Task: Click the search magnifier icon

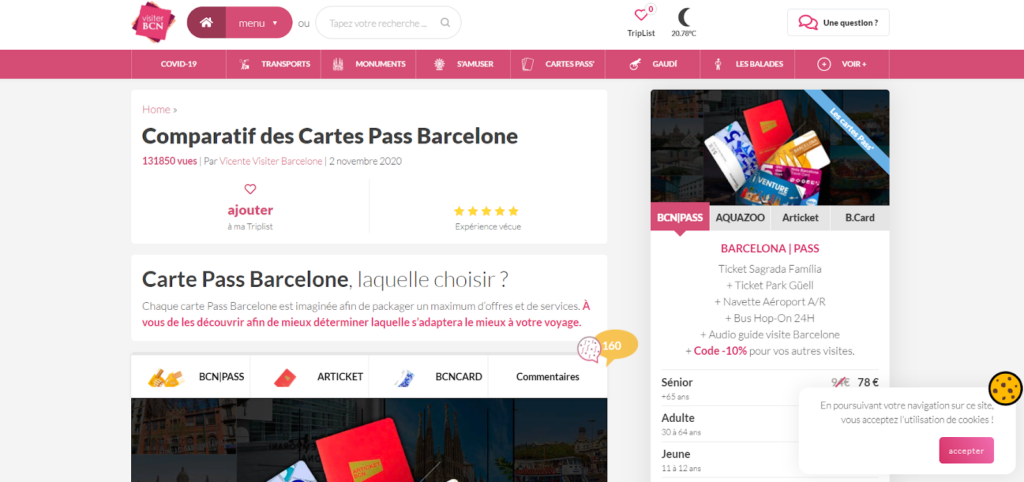Action: [x=445, y=23]
